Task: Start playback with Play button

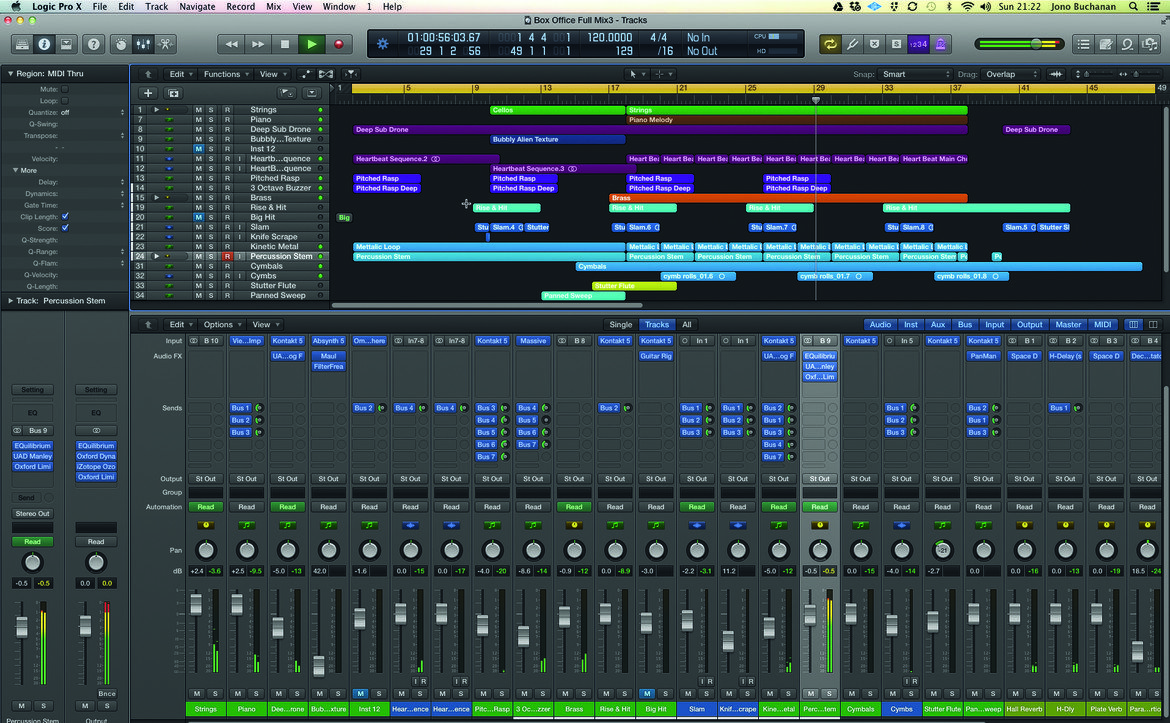Action: tap(312, 44)
